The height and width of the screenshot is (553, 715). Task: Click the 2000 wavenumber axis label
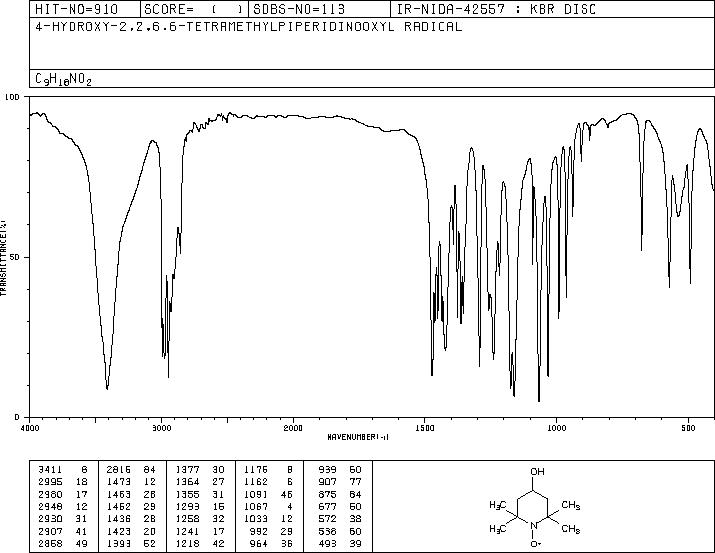pyautogui.click(x=293, y=428)
